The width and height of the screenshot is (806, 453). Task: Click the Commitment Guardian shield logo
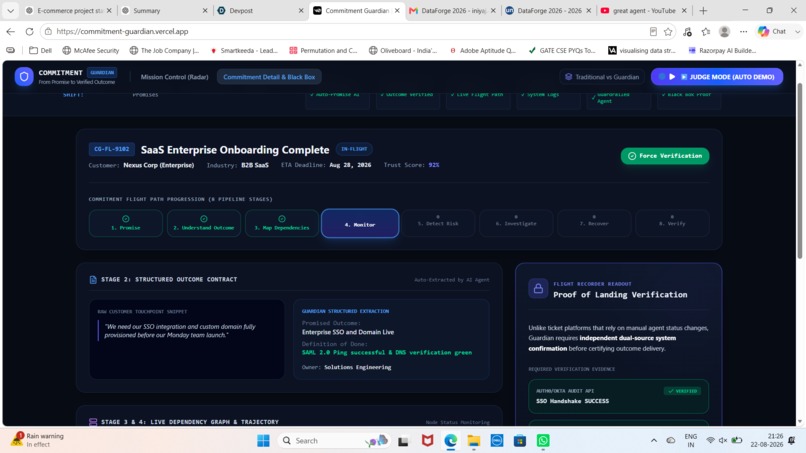click(x=24, y=77)
